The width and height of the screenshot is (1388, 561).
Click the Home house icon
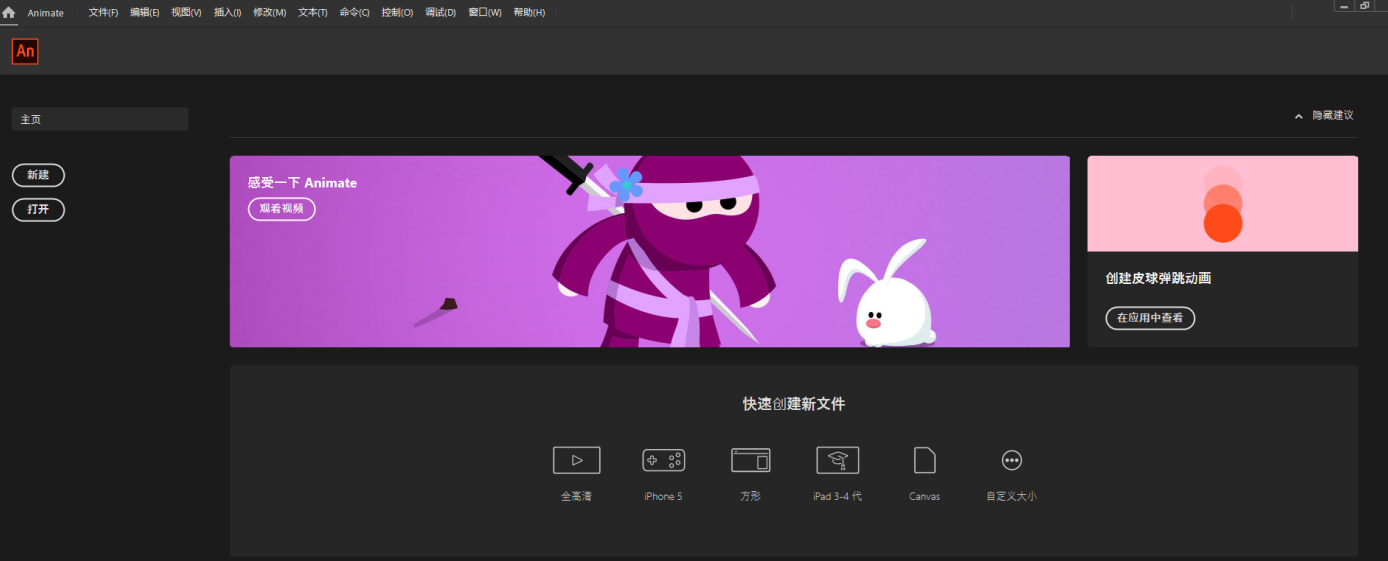9,13
